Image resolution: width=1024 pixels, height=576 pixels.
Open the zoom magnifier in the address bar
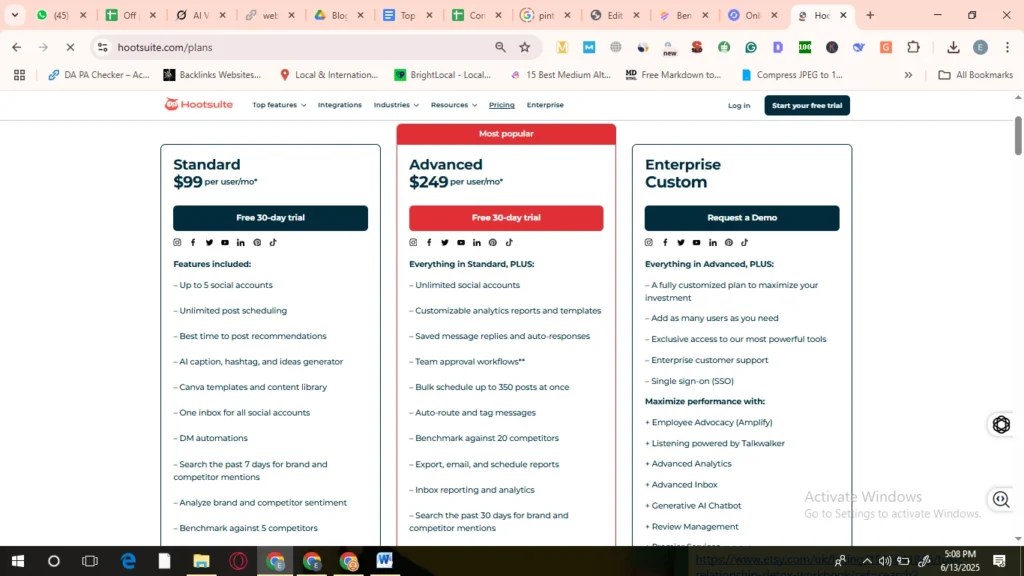[x=500, y=47]
